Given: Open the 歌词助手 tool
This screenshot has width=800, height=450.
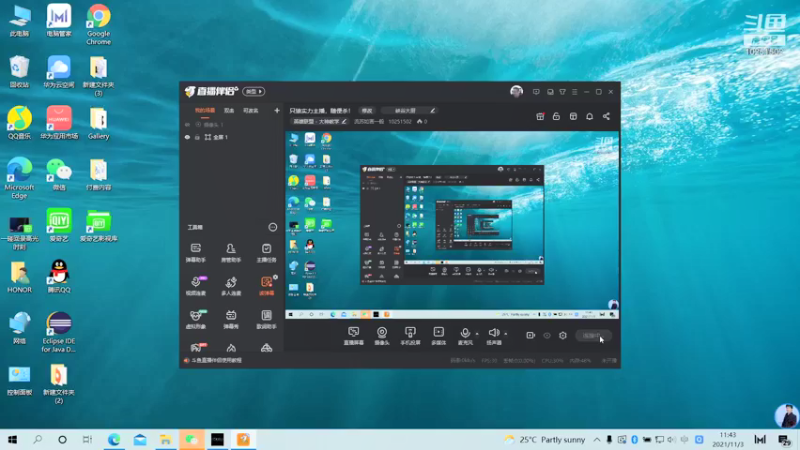Looking at the screenshot, I should click(x=266, y=319).
